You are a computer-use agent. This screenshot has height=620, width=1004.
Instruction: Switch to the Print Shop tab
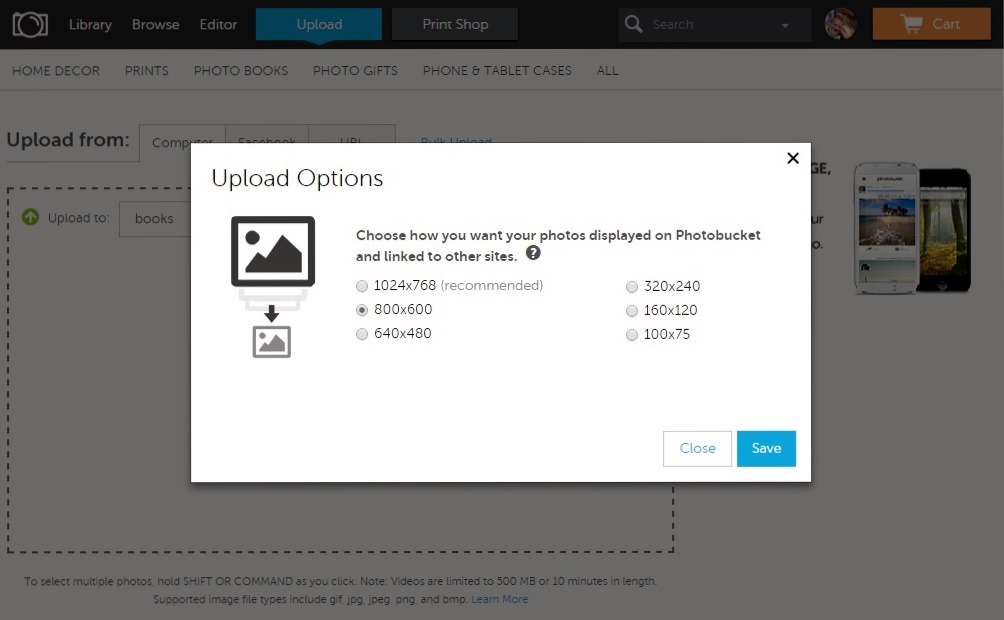[x=455, y=24]
